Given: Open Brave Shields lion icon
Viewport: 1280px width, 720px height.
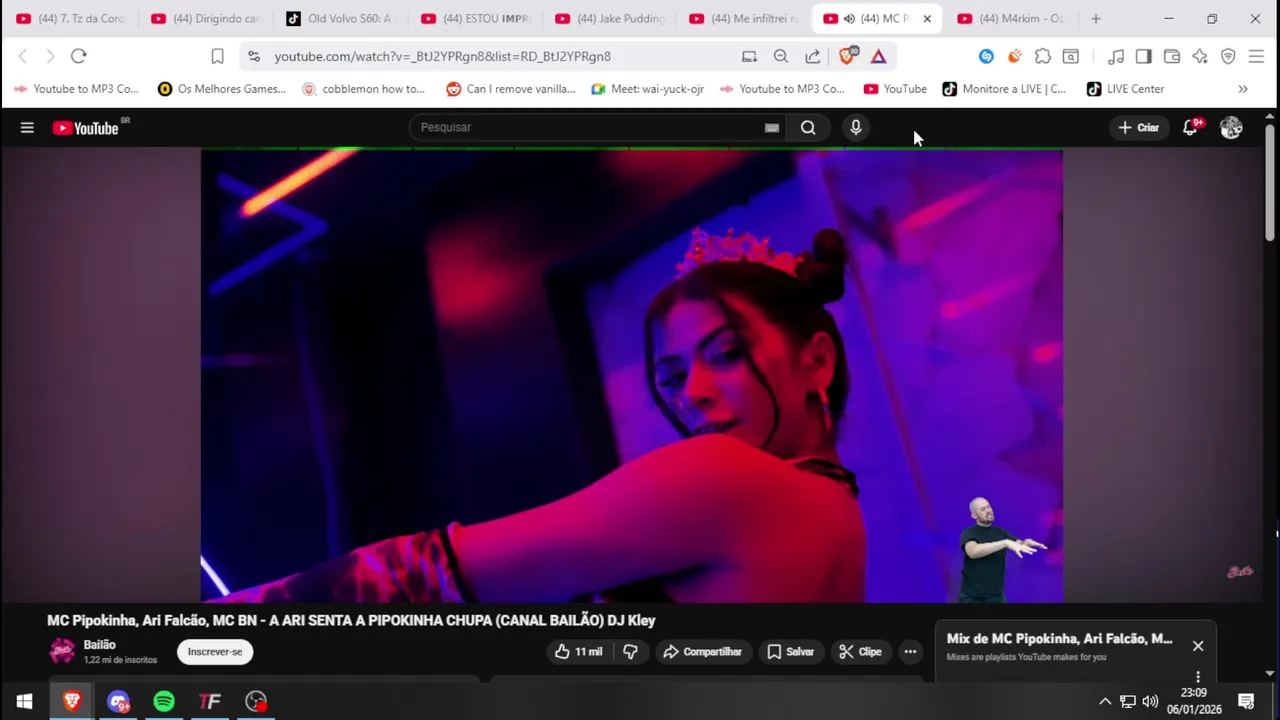Looking at the screenshot, I should click(847, 56).
